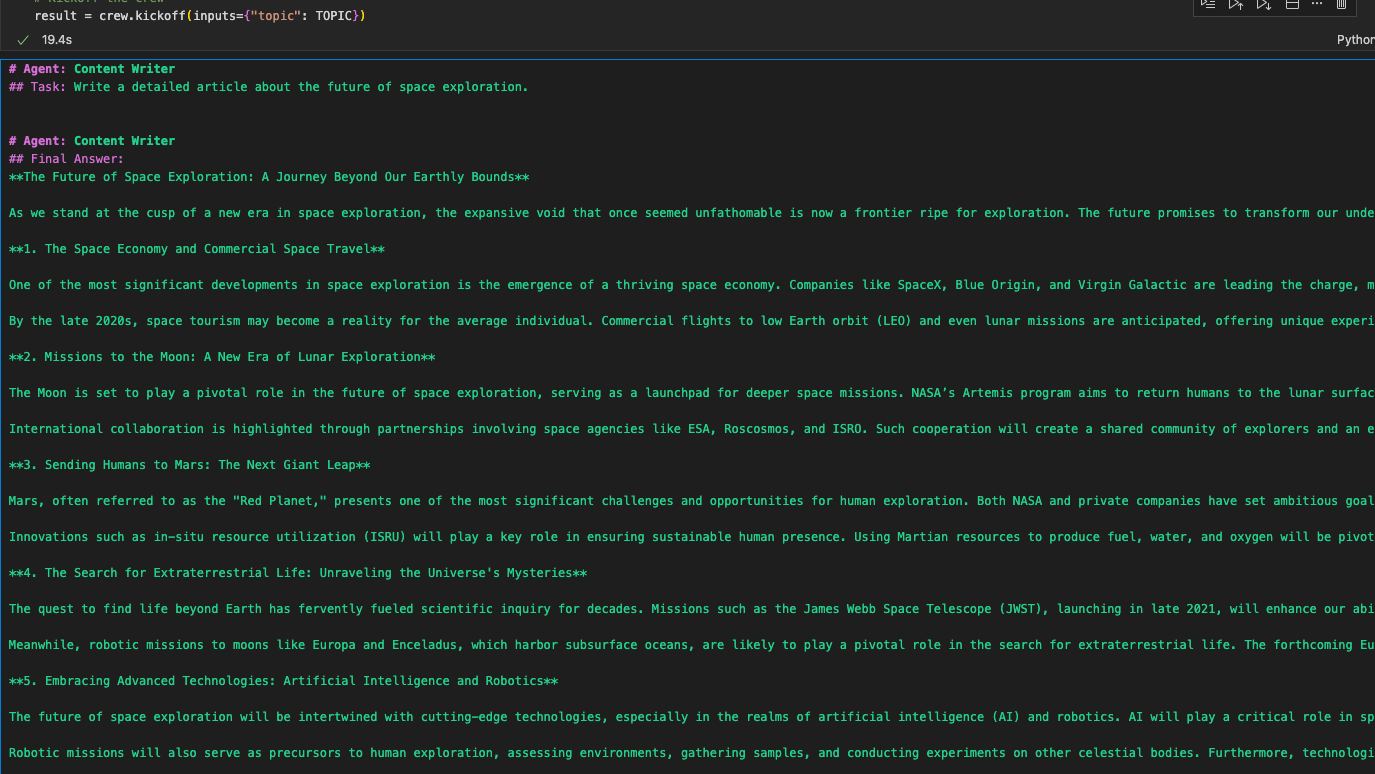
Task: Click the green execution success checkmark
Action: pyautogui.click(x=23, y=40)
